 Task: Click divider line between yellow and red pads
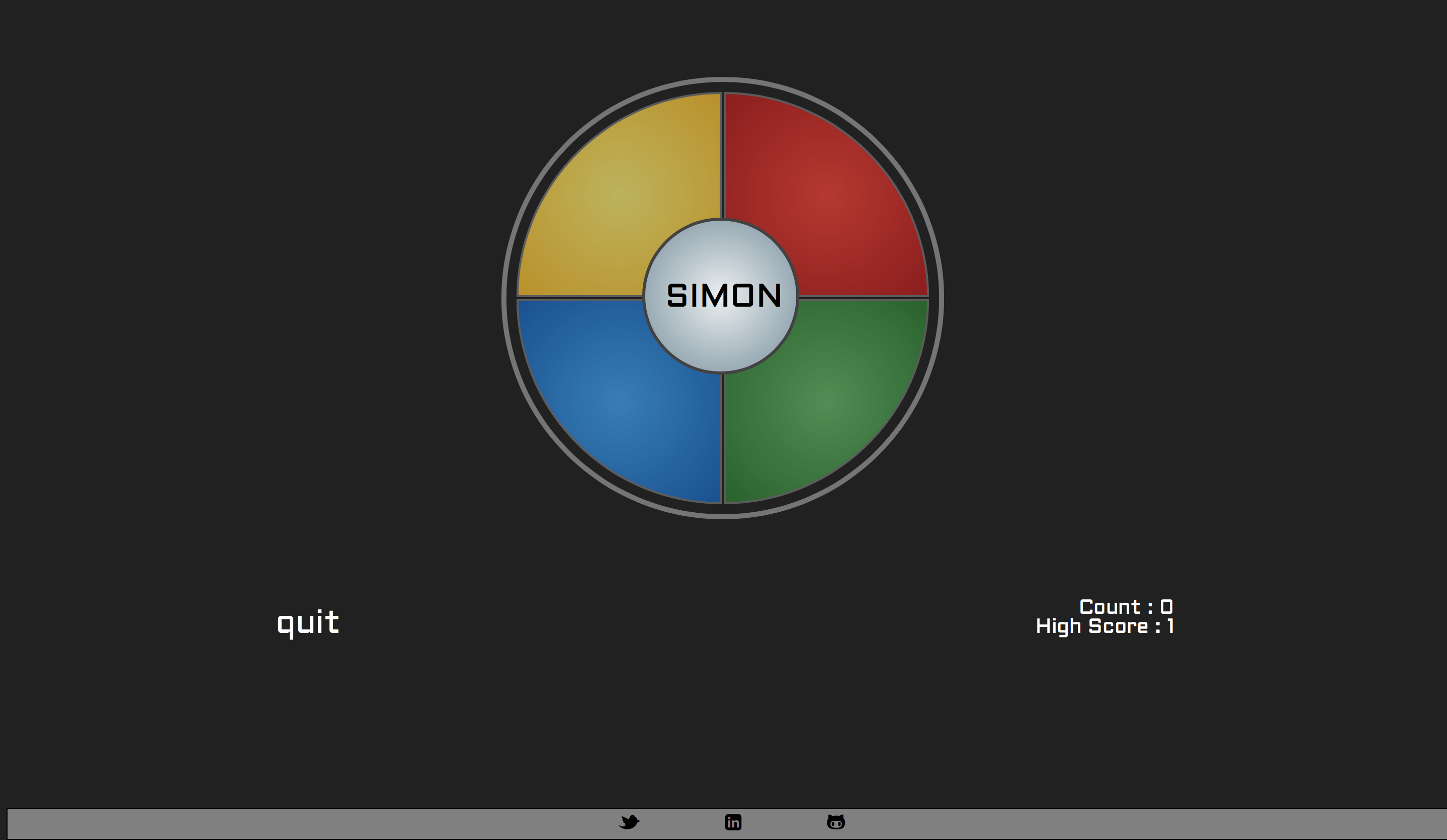[722, 155]
